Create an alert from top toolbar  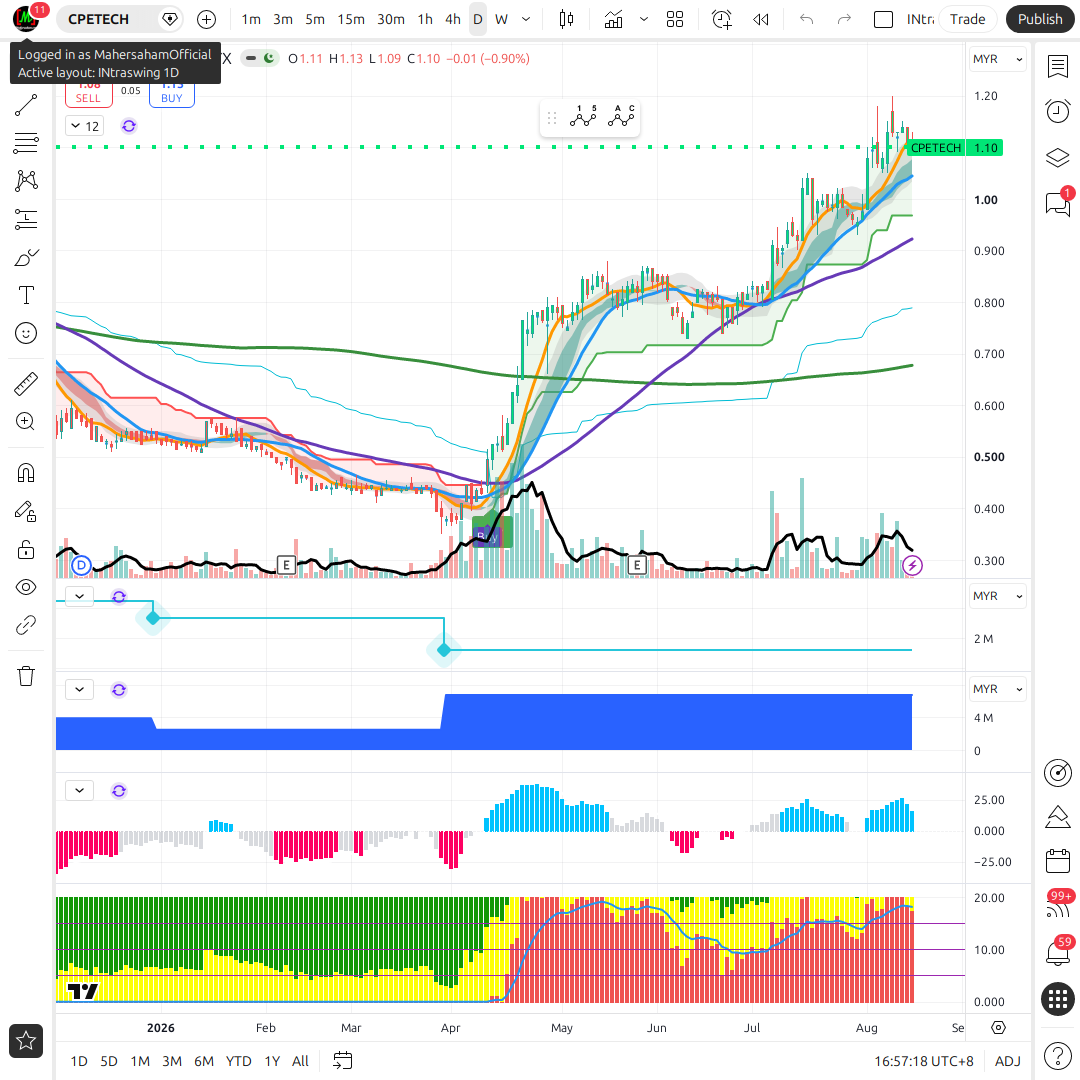pyautogui.click(x=722, y=19)
